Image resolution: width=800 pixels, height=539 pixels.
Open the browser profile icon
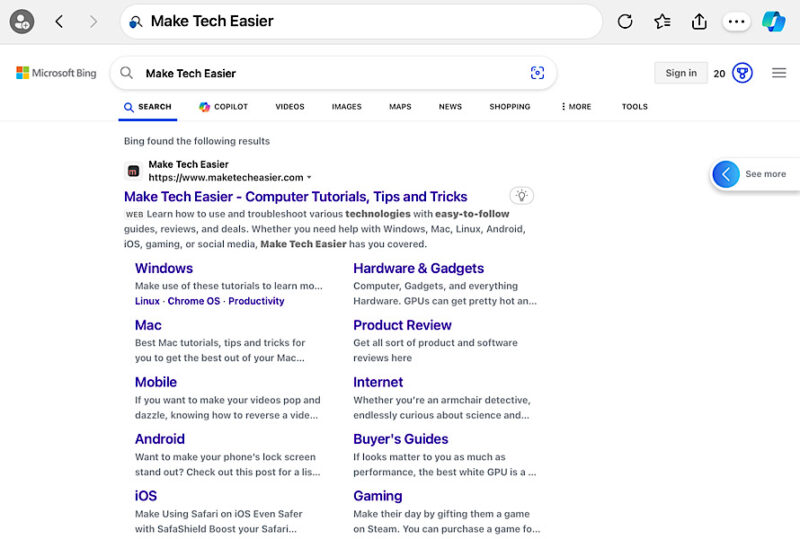(x=22, y=21)
